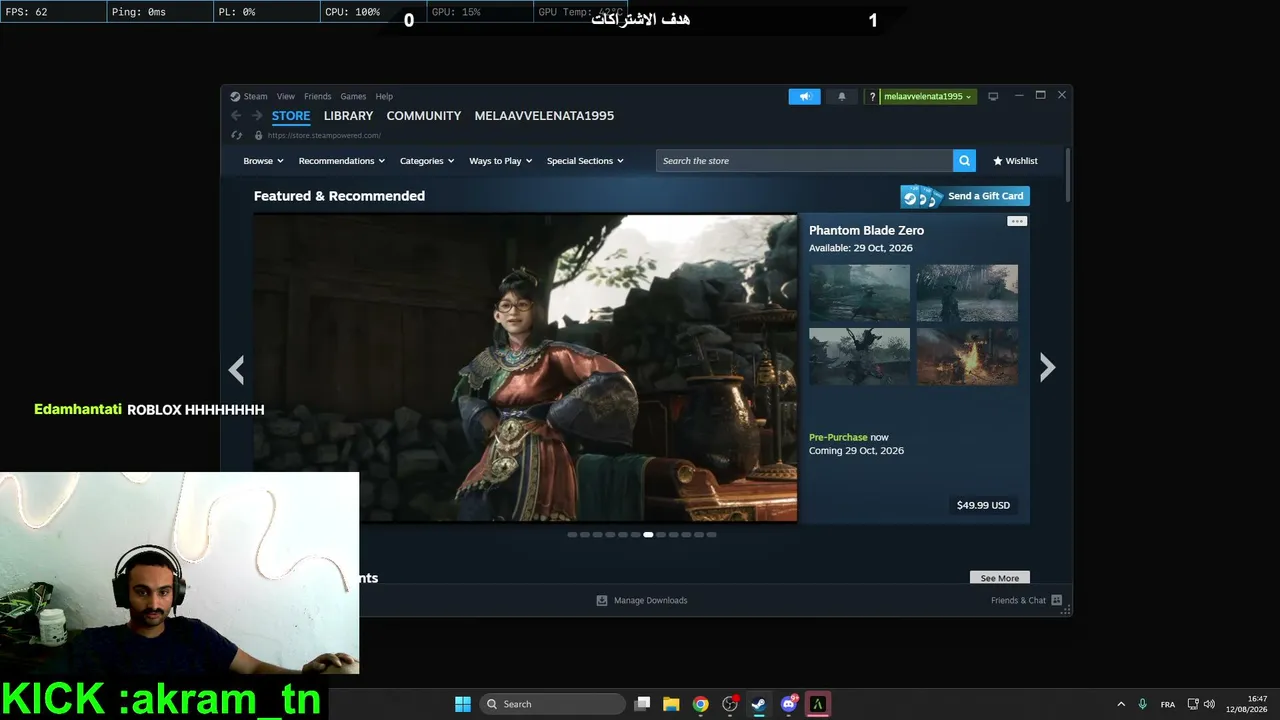
Task: Click the microphone icon in system tray
Action: (x=1142, y=704)
